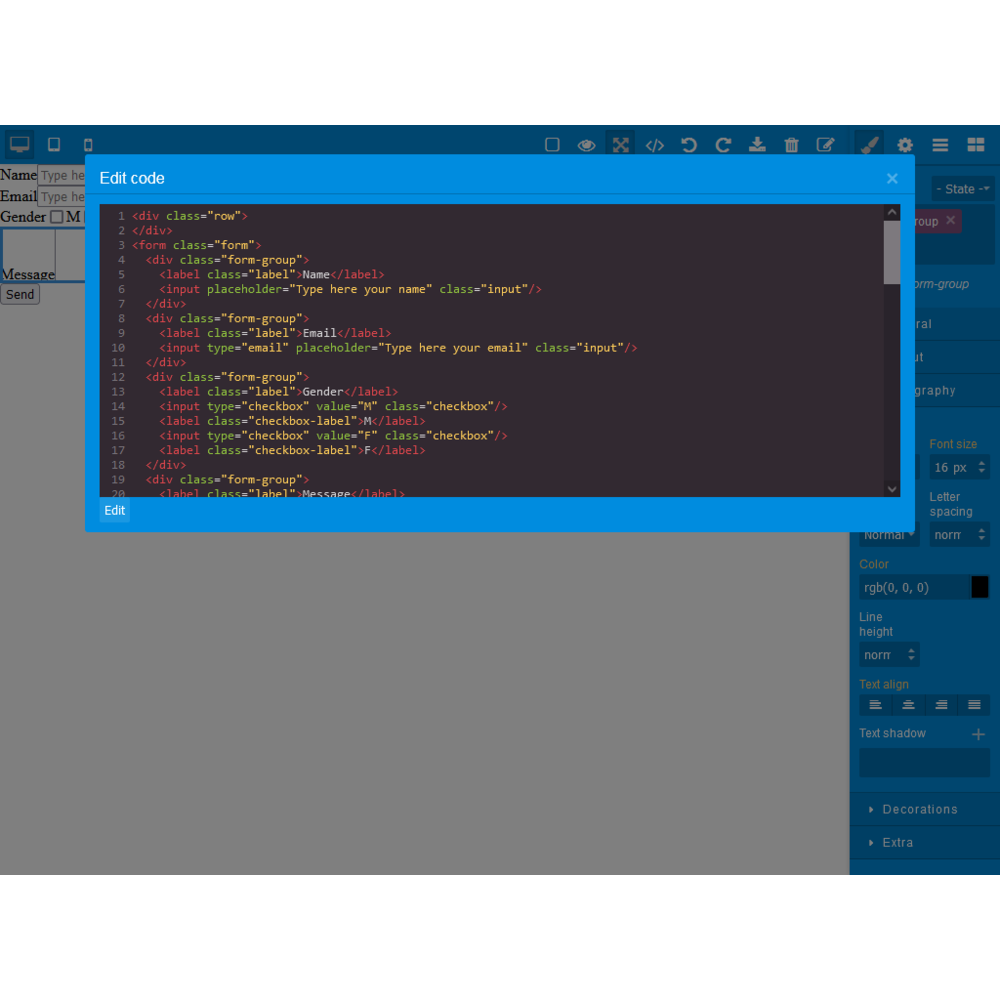1000x1000 pixels.
Task: Click the Edit button in dialog
Action: coord(115,510)
